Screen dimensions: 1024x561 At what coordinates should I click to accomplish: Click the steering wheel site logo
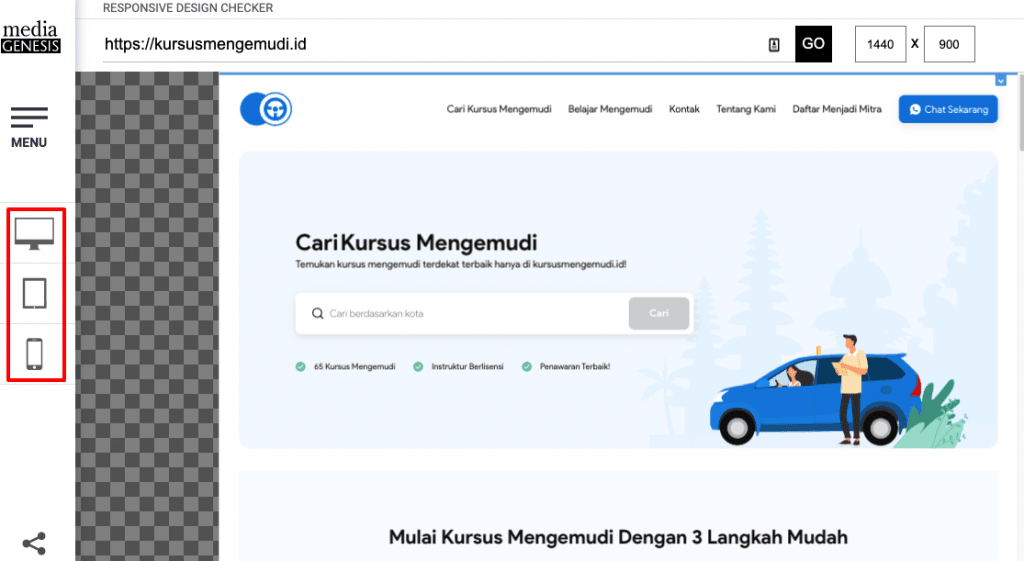pos(266,109)
